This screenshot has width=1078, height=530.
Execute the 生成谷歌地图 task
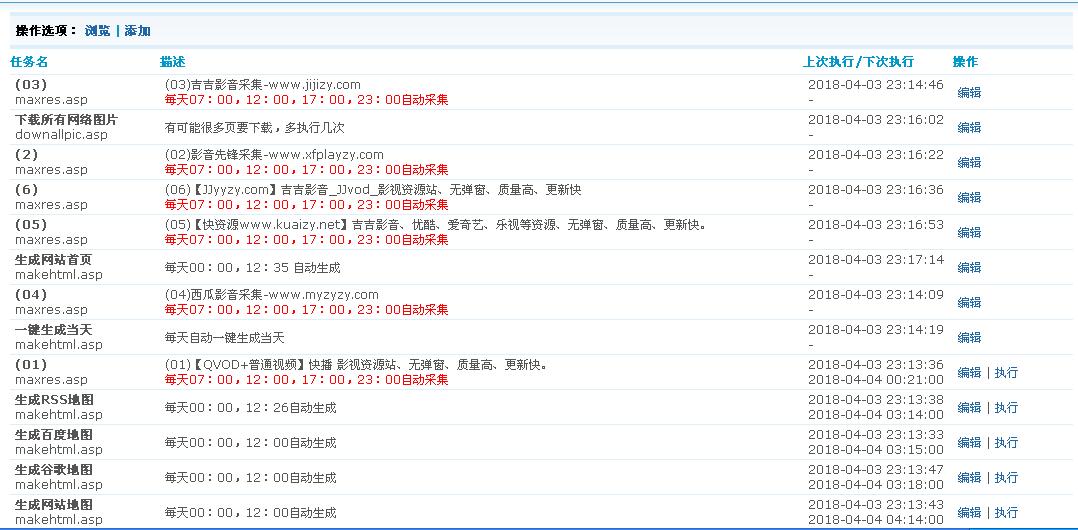[1006, 478]
